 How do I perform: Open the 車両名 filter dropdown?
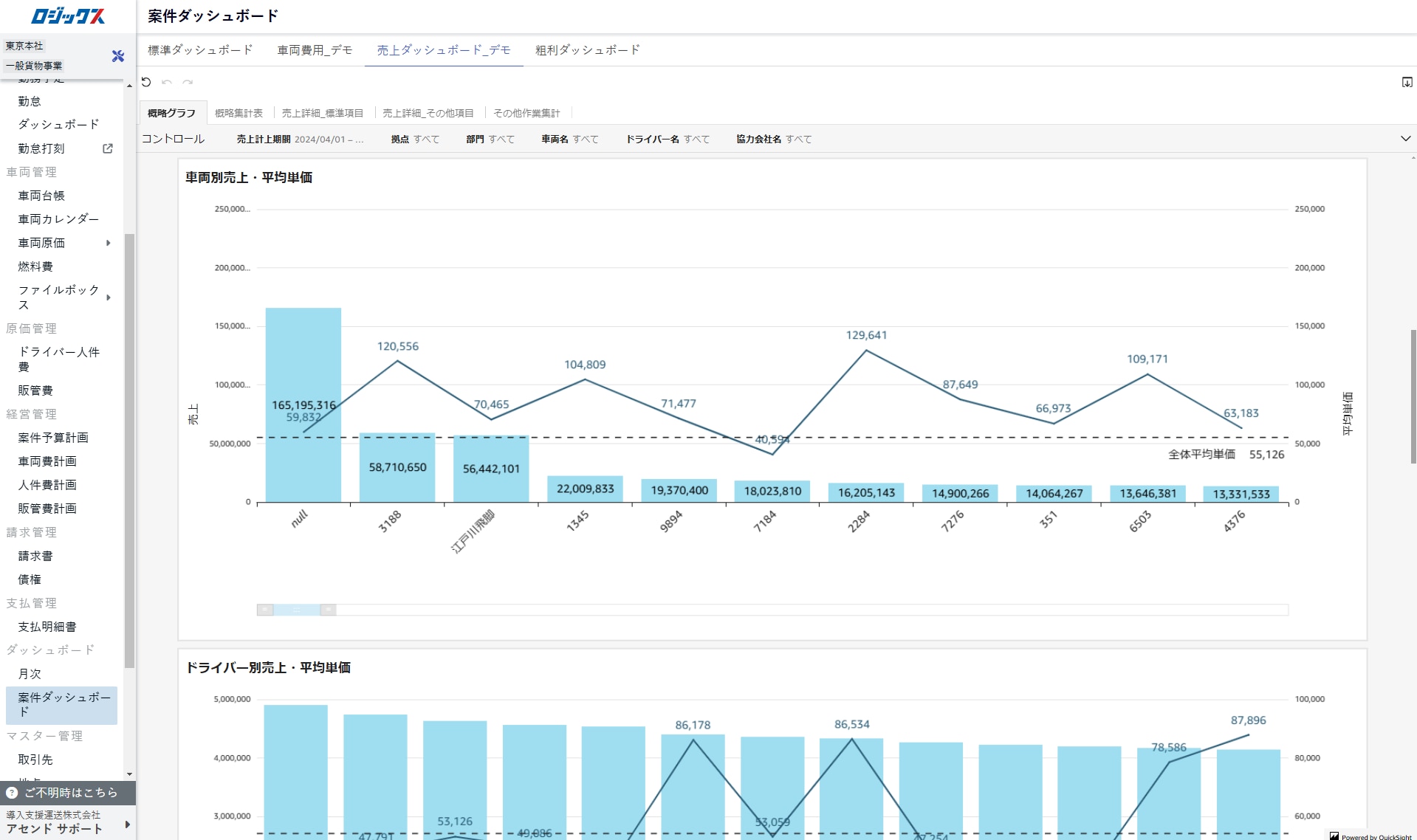(x=569, y=139)
